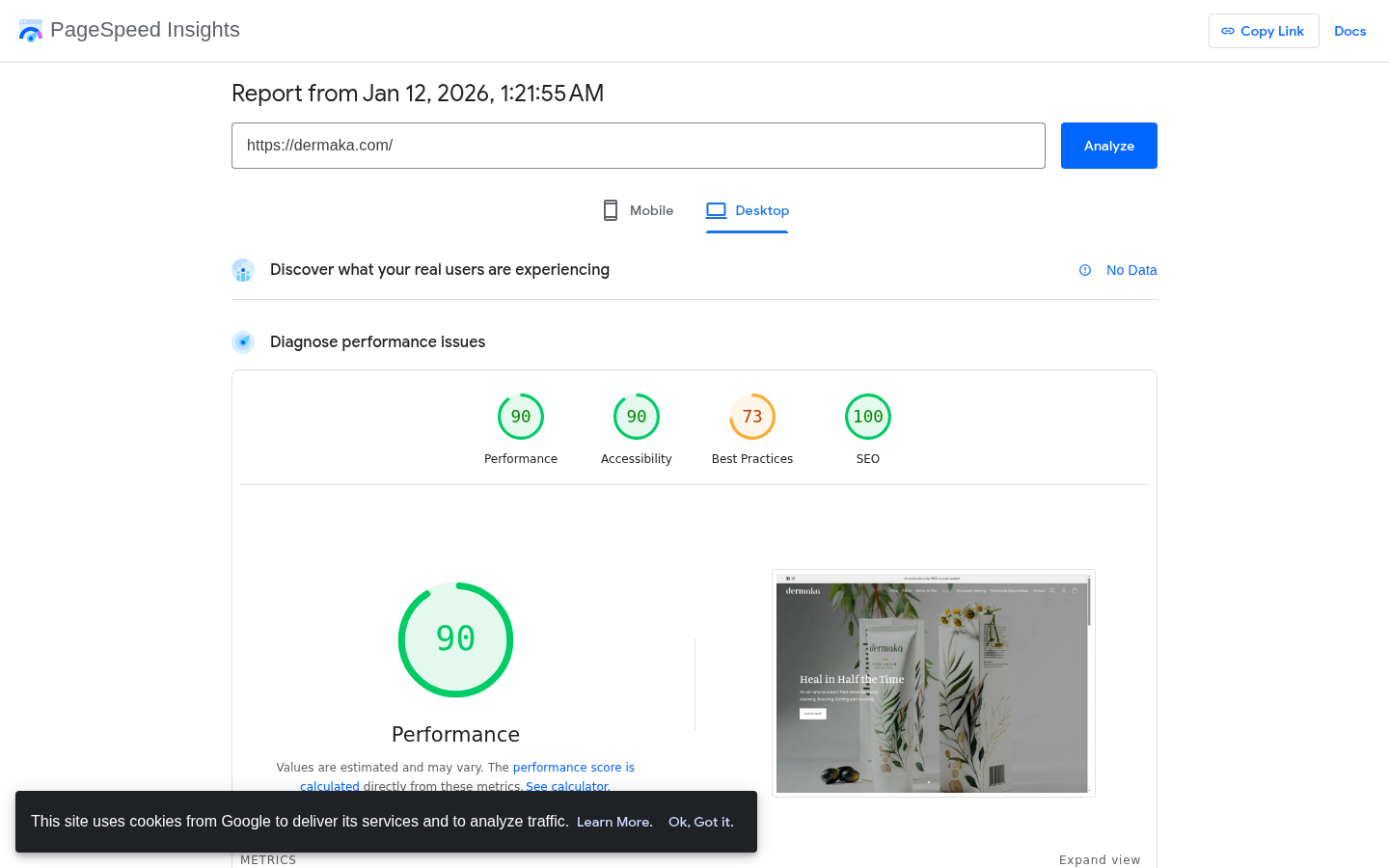The image size is (1389, 868).
Task: Click the Best Practices gauge showing 73
Action: [751, 416]
